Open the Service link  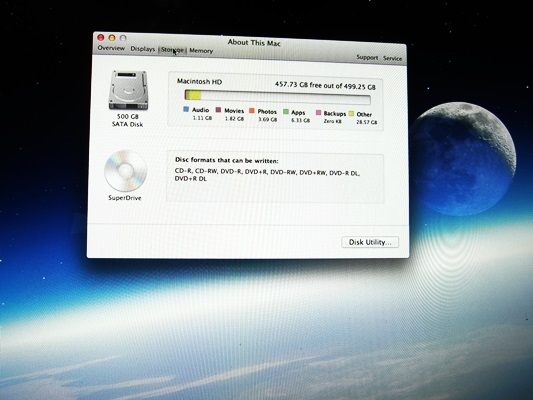pos(392,58)
